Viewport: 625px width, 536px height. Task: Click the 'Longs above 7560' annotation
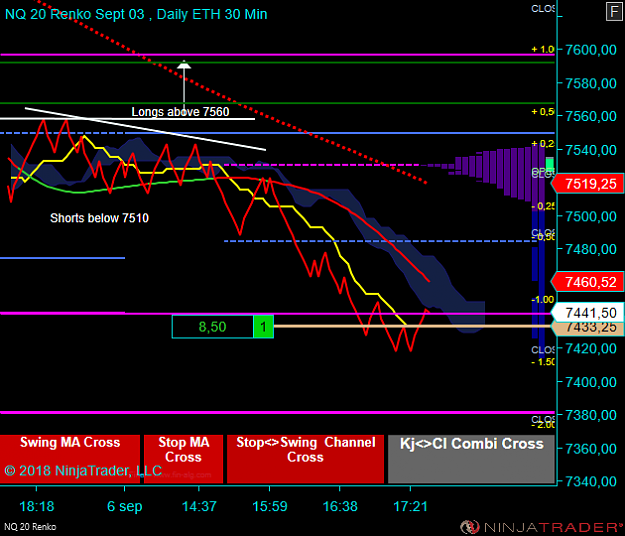(180, 112)
